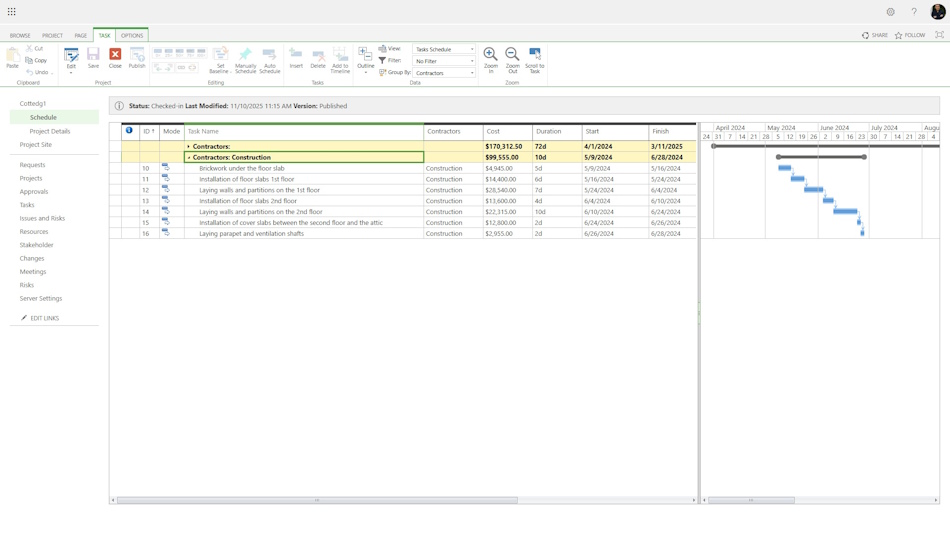Click the status info icon
The height and width of the screenshot is (534, 950).
pos(119,106)
